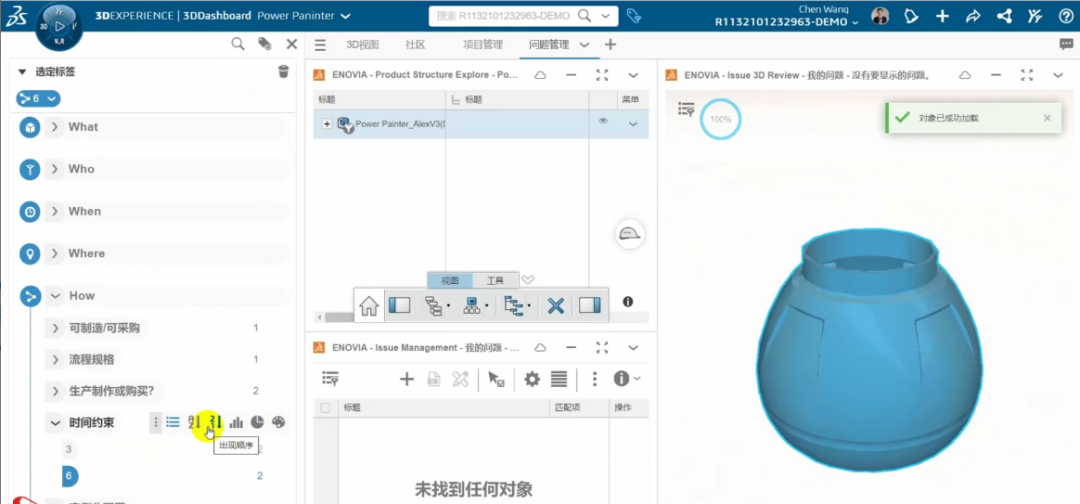The image size is (1080, 504).
Task: Click the blue X icon in the floating toolbar
Action: coord(555,305)
